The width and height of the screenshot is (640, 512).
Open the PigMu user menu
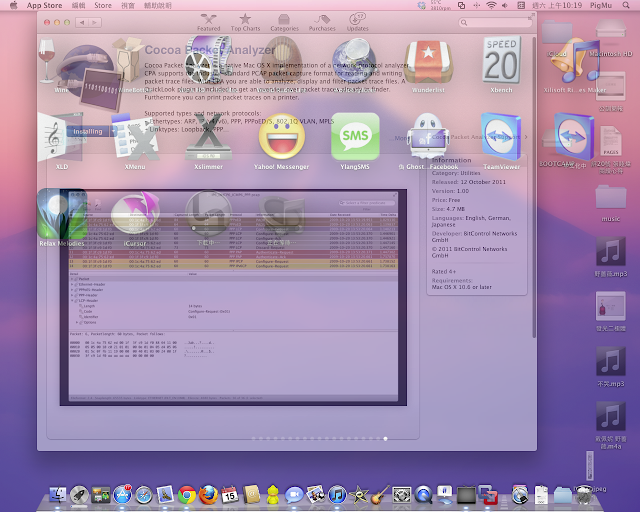(601, 5)
